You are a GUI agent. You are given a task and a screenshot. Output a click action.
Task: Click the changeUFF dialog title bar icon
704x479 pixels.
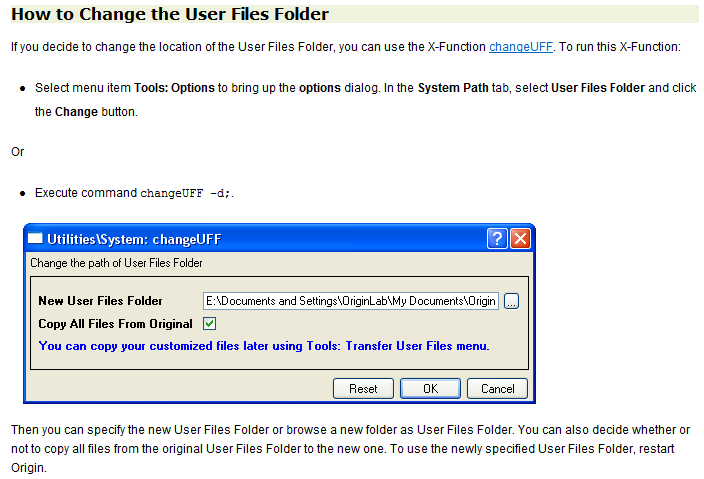pyautogui.click(x=35, y=239)
